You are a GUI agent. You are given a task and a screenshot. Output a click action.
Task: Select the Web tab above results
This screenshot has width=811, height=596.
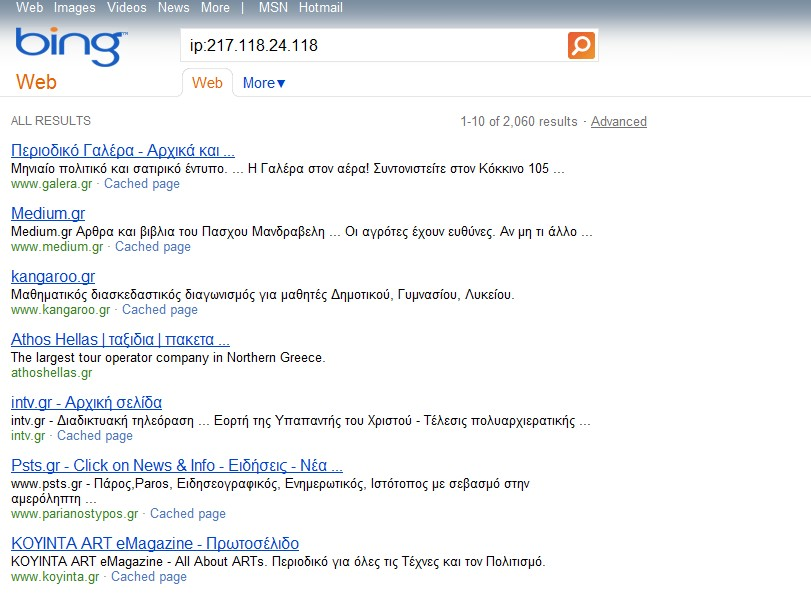(x=207, y=83)
